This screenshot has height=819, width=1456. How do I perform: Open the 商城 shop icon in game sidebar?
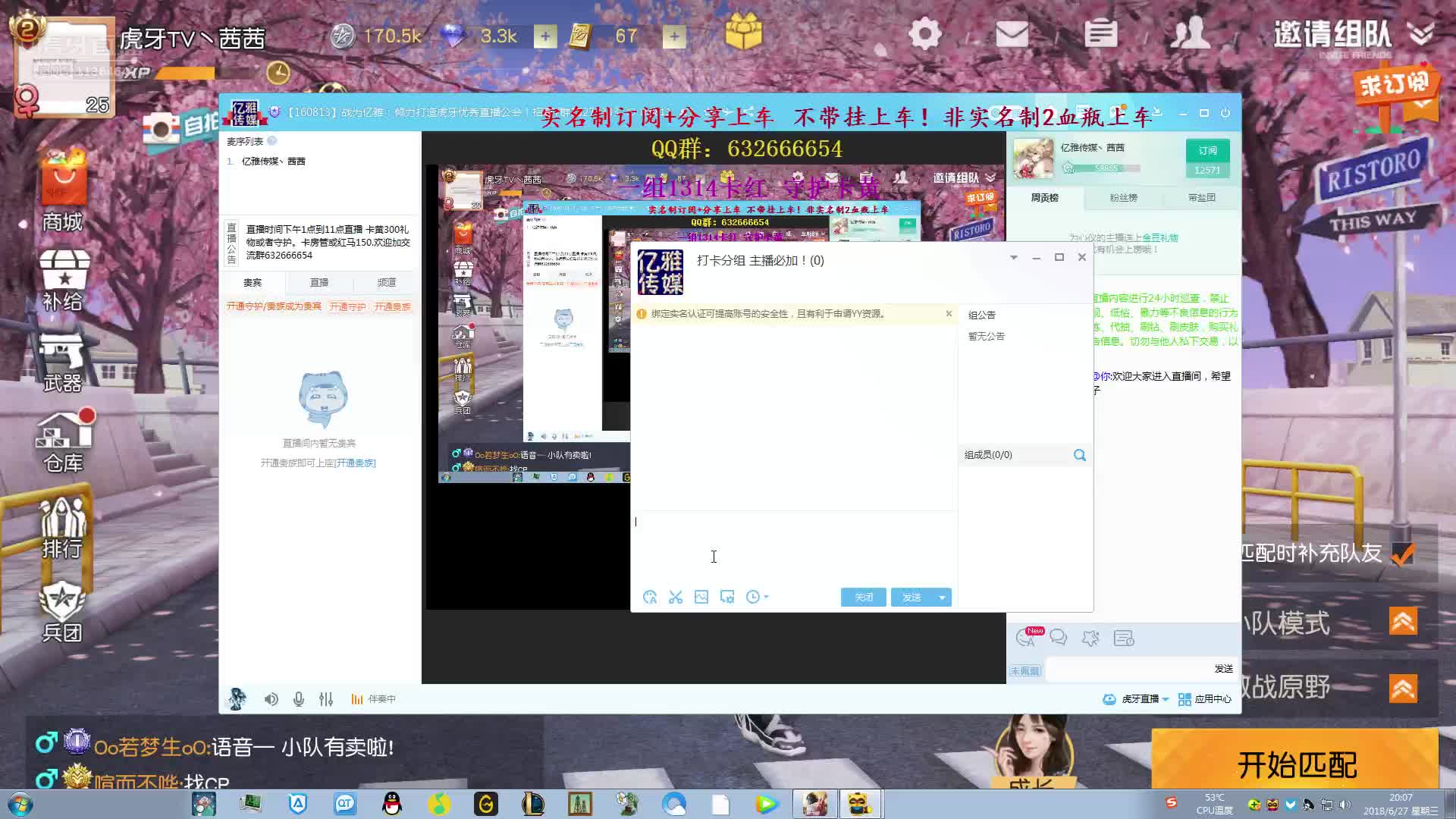click(x=64, y=190)
